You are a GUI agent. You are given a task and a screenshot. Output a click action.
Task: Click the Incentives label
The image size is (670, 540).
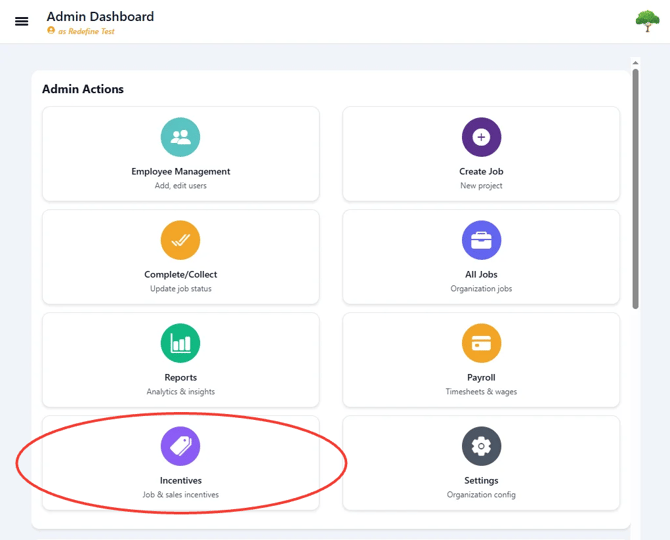tap(181, 480)
